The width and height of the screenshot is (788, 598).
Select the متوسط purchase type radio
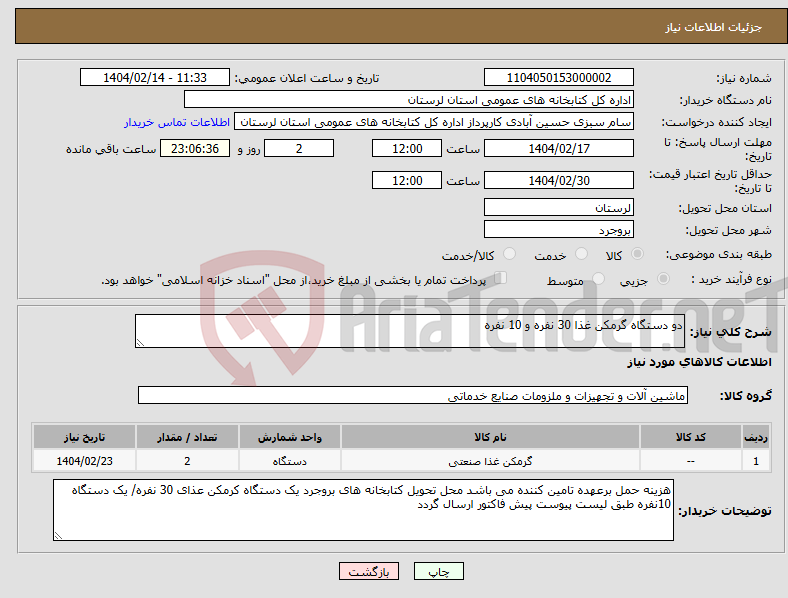pyautogui.click(x=598, y=279)
